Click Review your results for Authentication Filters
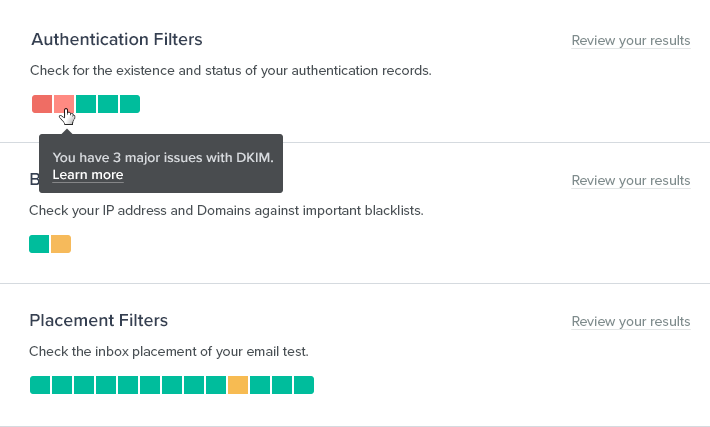The height and width of the screenshot is (427, 710). [630, 41]
